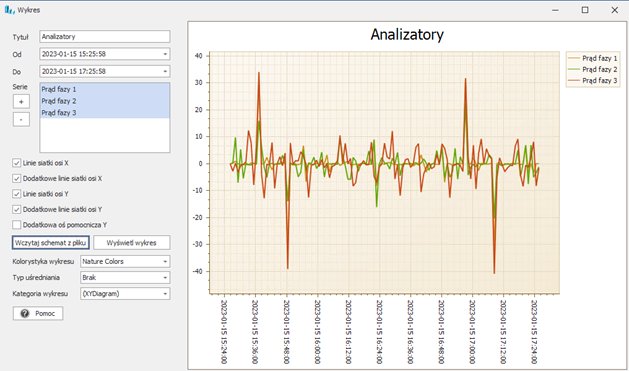
Task: Maximize the Wykres window
Action: pyautogui.click(x=585, y=10)
